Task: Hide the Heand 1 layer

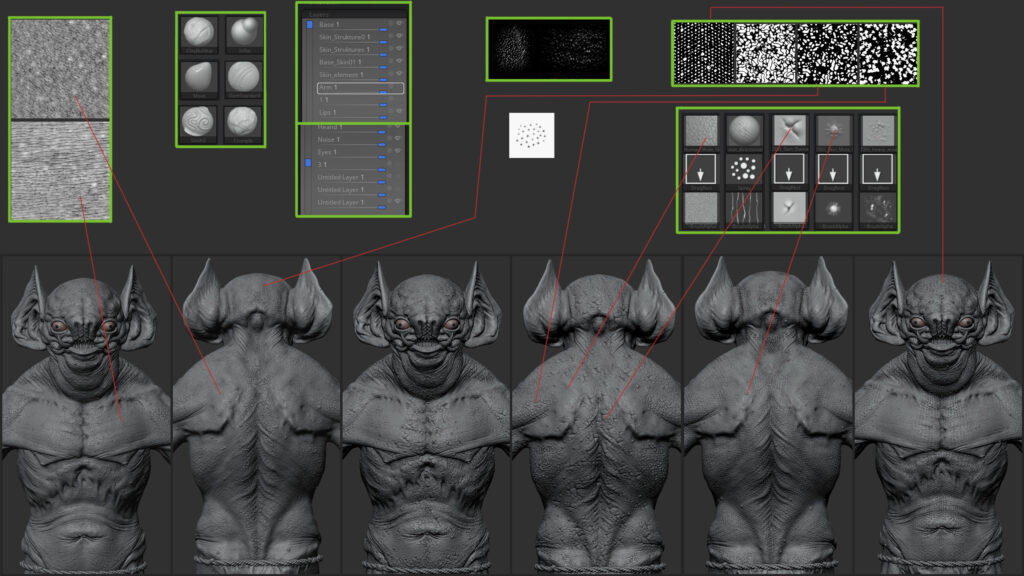Action: (398, 126)
